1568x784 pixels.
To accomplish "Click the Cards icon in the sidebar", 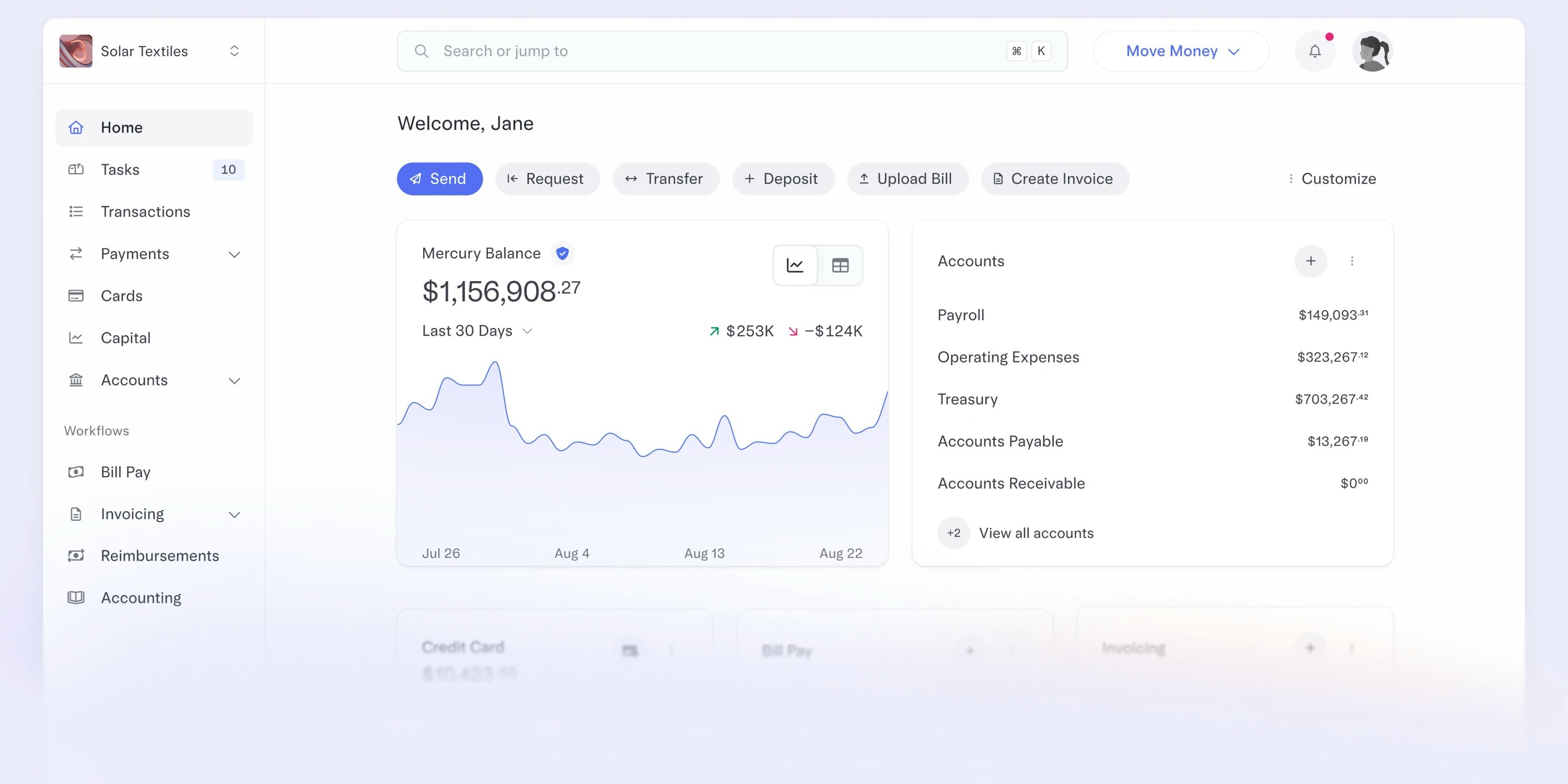I will pos(76,296).
